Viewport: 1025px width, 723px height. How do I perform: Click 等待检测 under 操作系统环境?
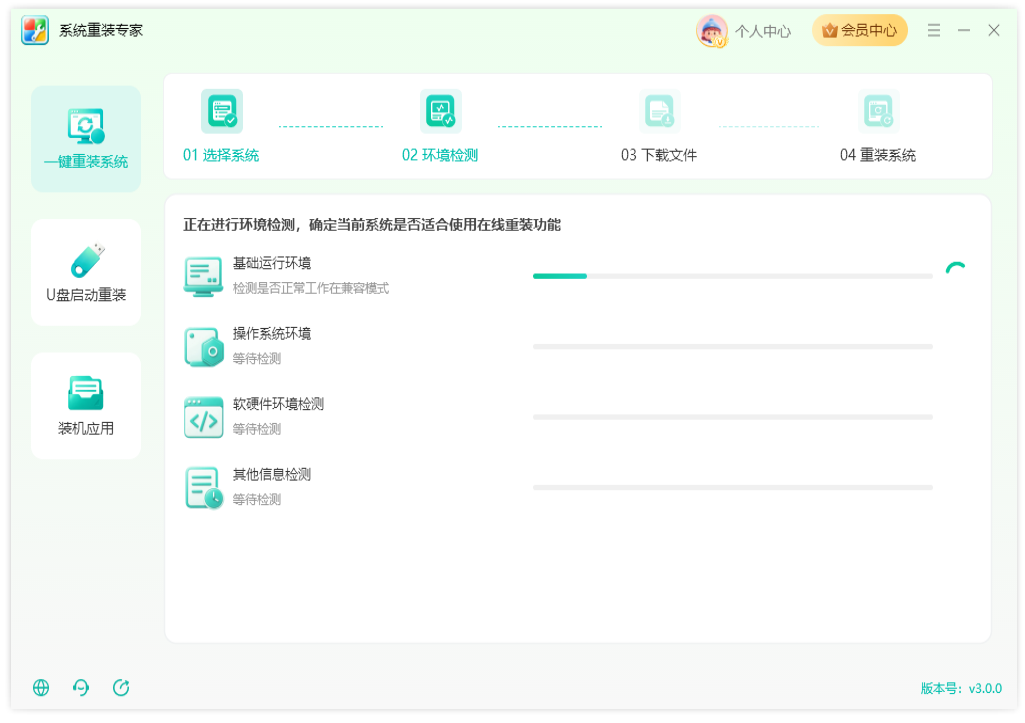pos(257,359)
